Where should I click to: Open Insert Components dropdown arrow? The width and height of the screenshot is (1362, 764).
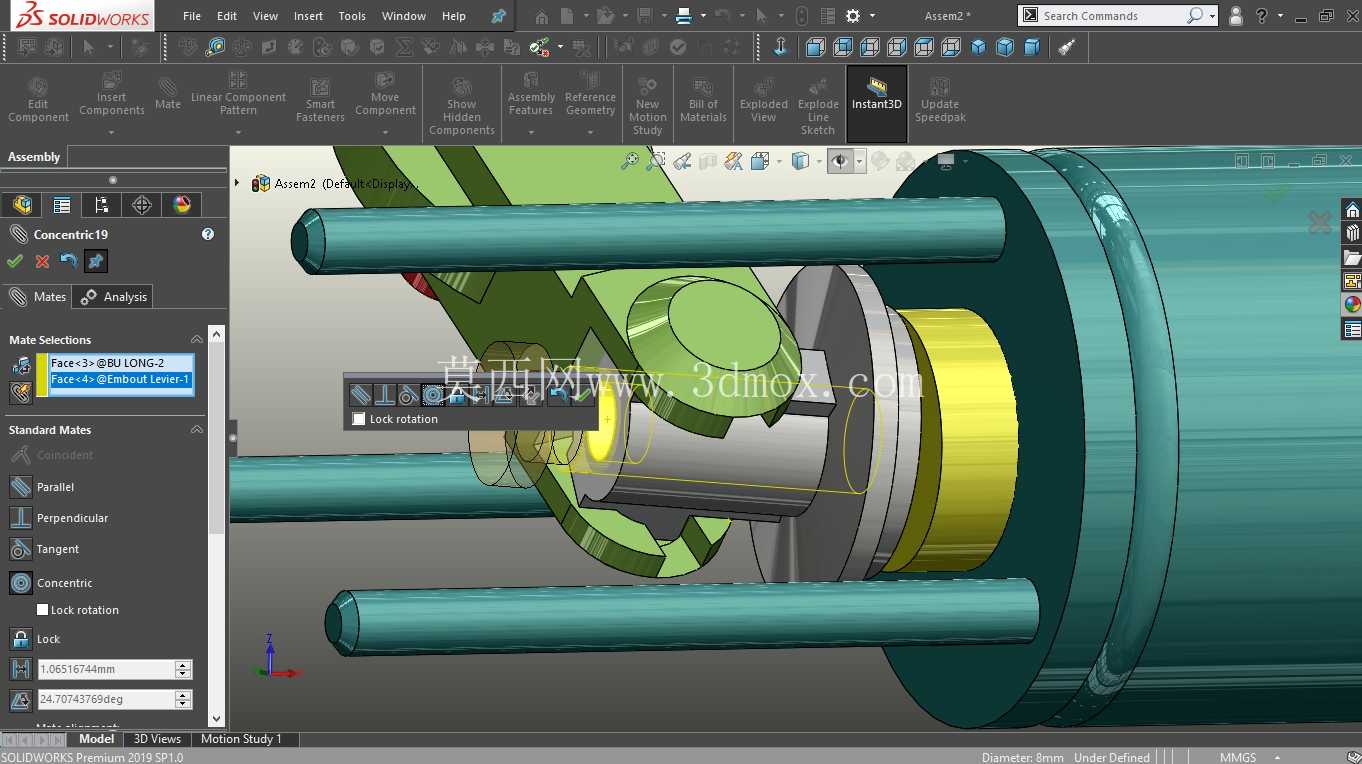click(x=111, y=132)
